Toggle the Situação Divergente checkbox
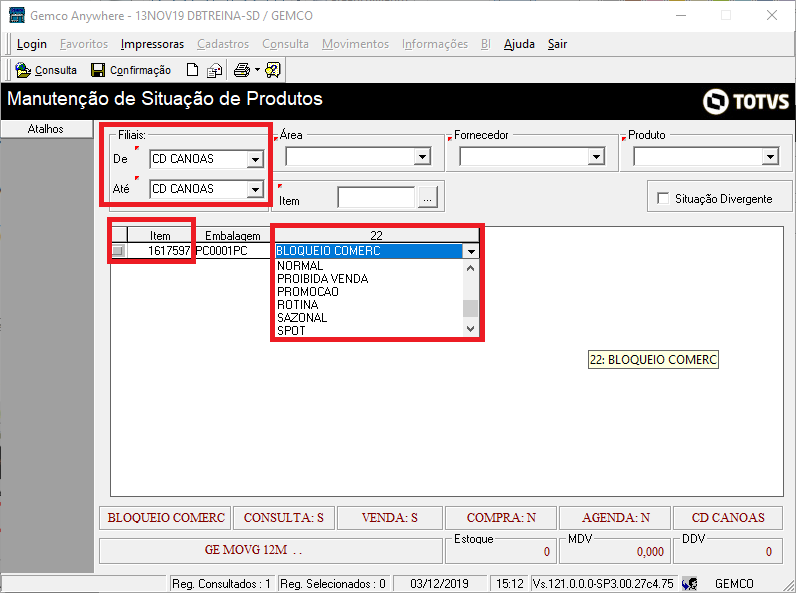This screenshot has height=593, width=796. [x=663, y=198]
